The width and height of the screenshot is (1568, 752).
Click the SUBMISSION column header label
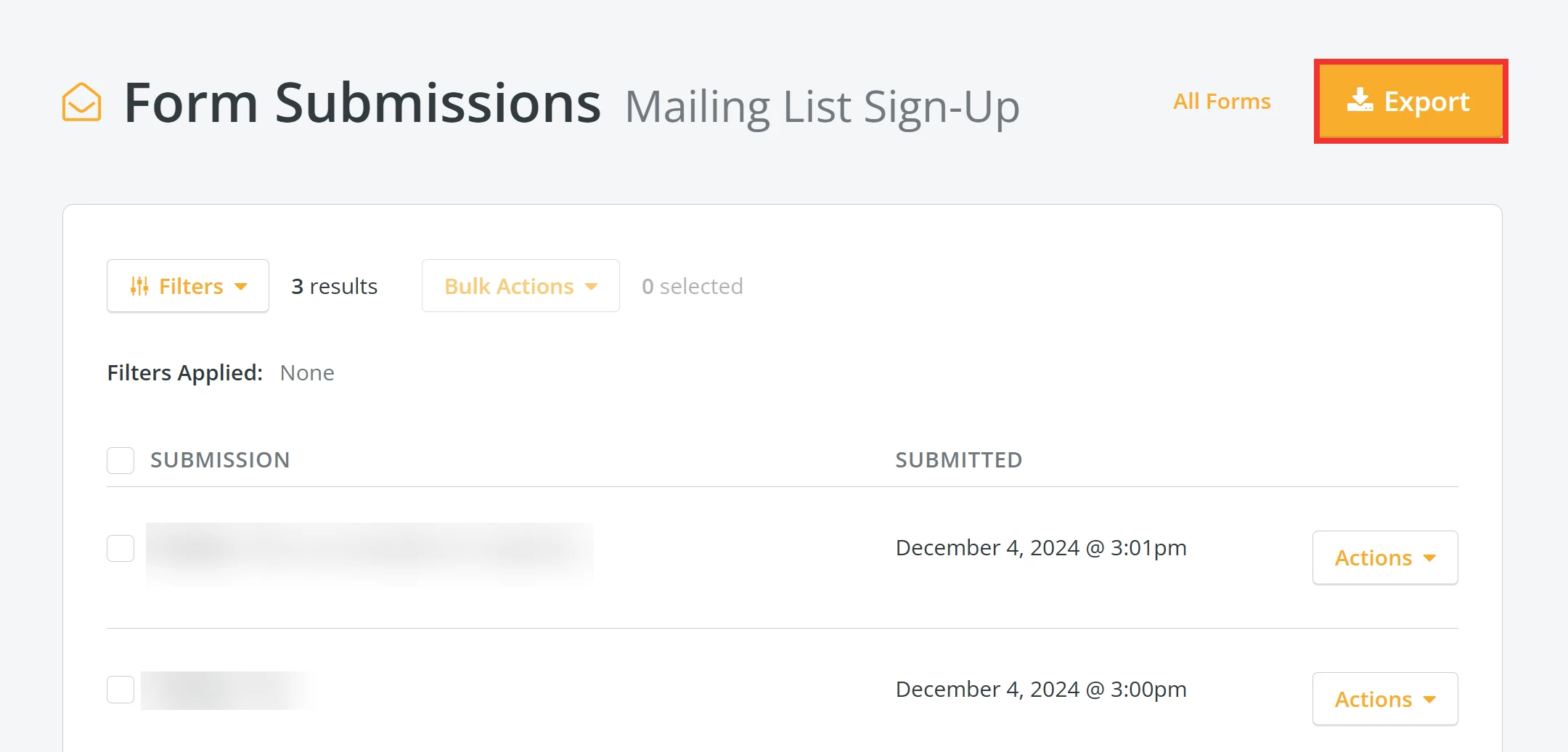point(220,460)
